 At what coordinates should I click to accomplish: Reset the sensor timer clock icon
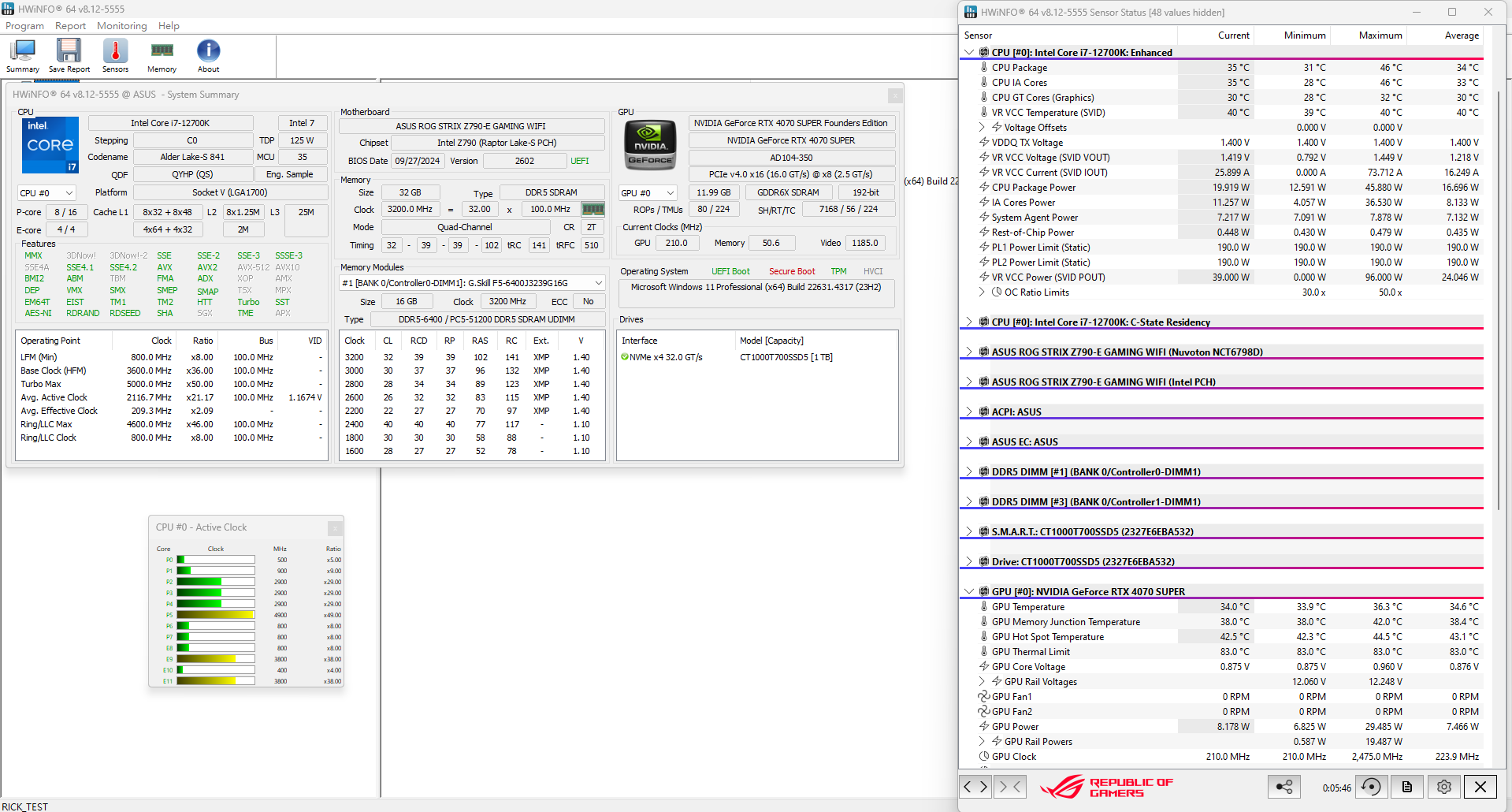click(1371, 787)
